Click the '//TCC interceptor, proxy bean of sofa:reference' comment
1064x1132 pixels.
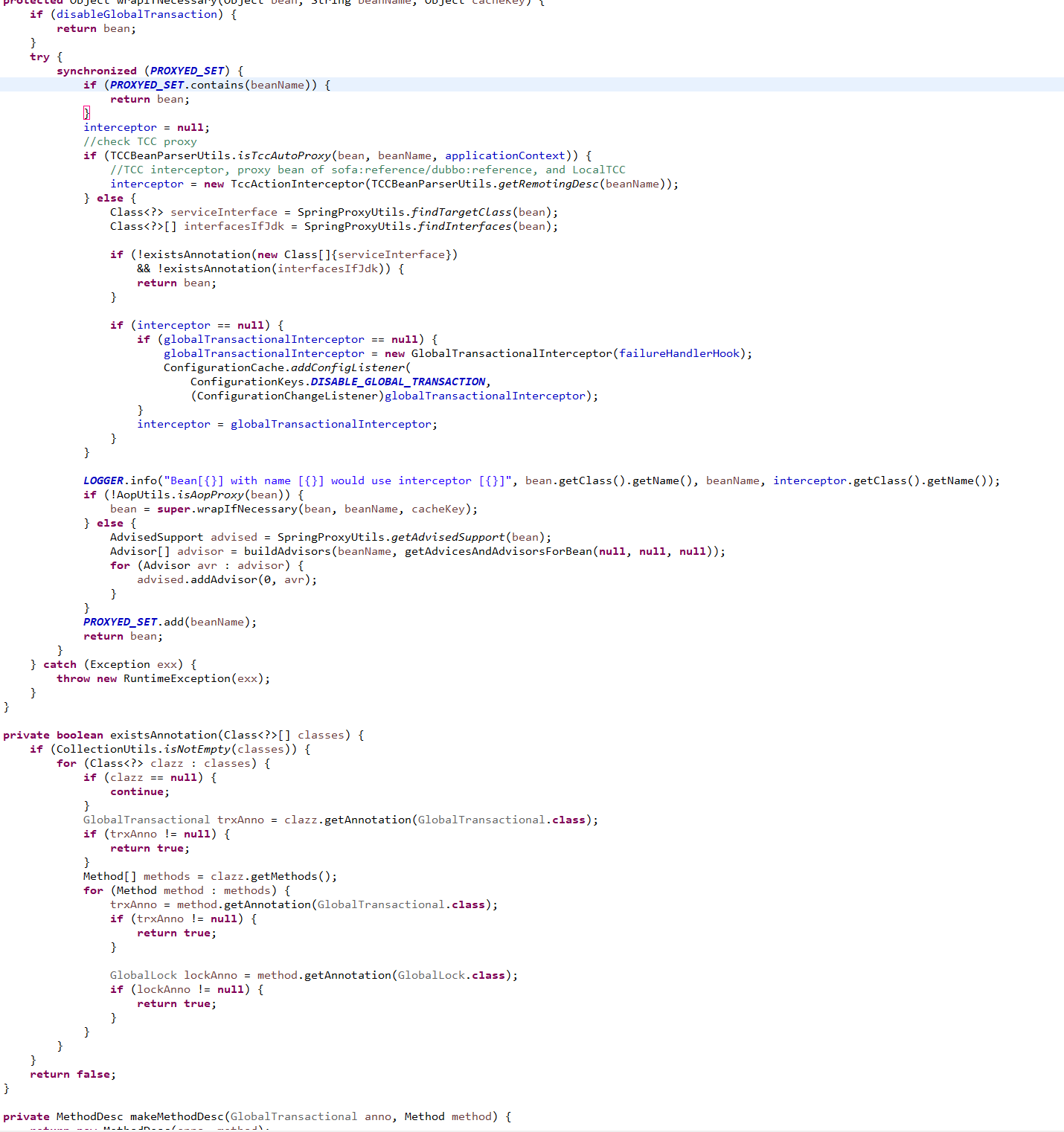(x=368, y=170)
